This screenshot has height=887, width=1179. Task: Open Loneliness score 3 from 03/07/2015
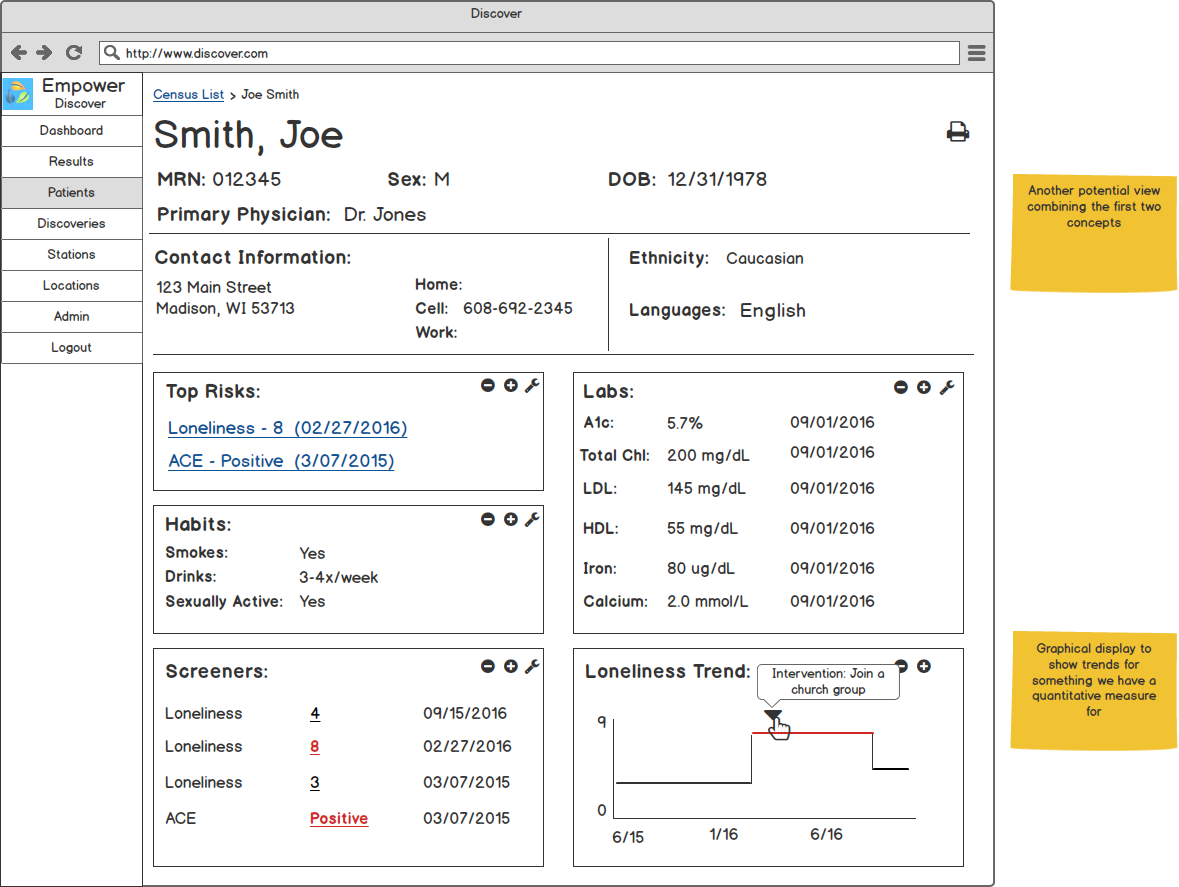point(314,783)
